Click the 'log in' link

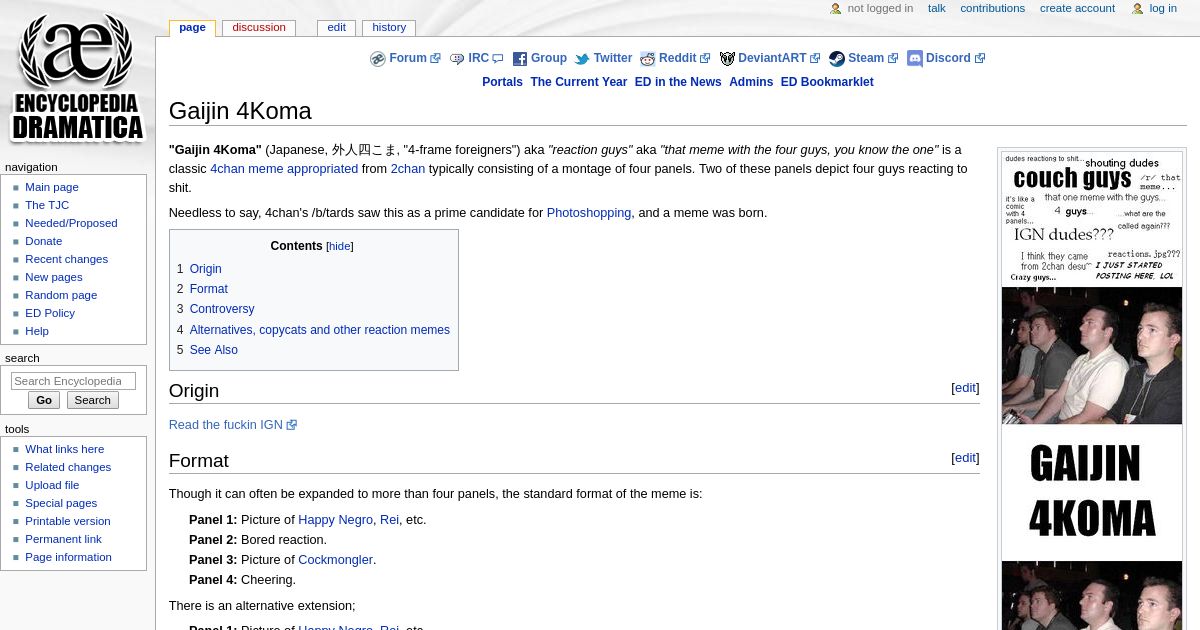(x=1163, y=8)
